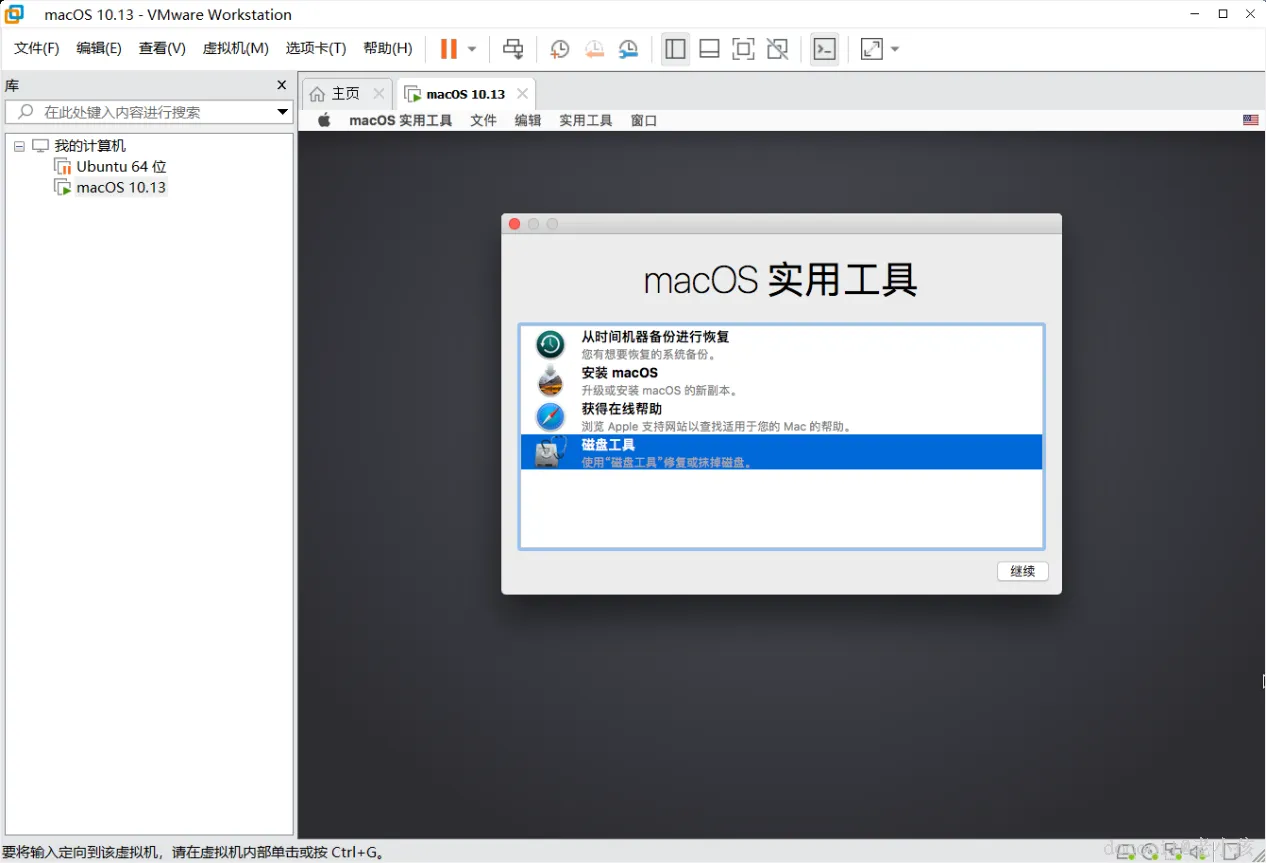Click the stretch guest display icon
Screen dimensions: 1266x863
coord(872,48)
